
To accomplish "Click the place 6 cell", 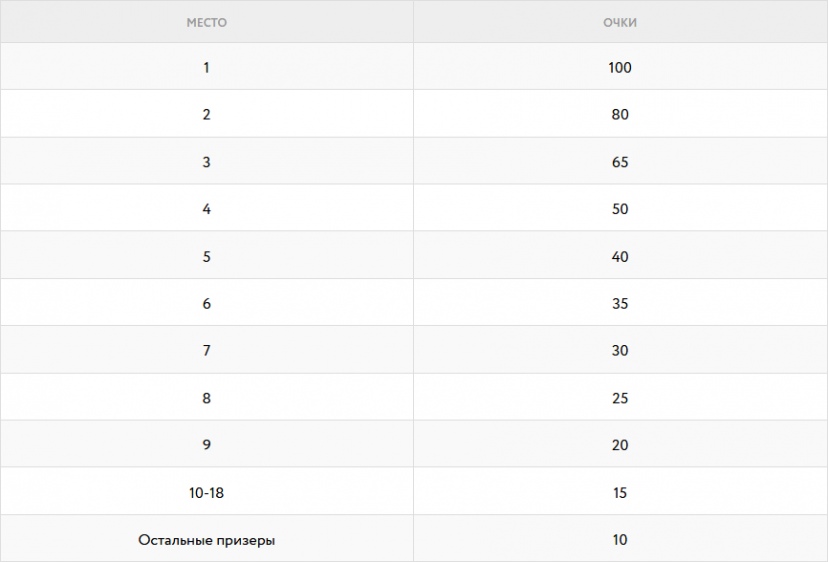I will click(206, 303).
